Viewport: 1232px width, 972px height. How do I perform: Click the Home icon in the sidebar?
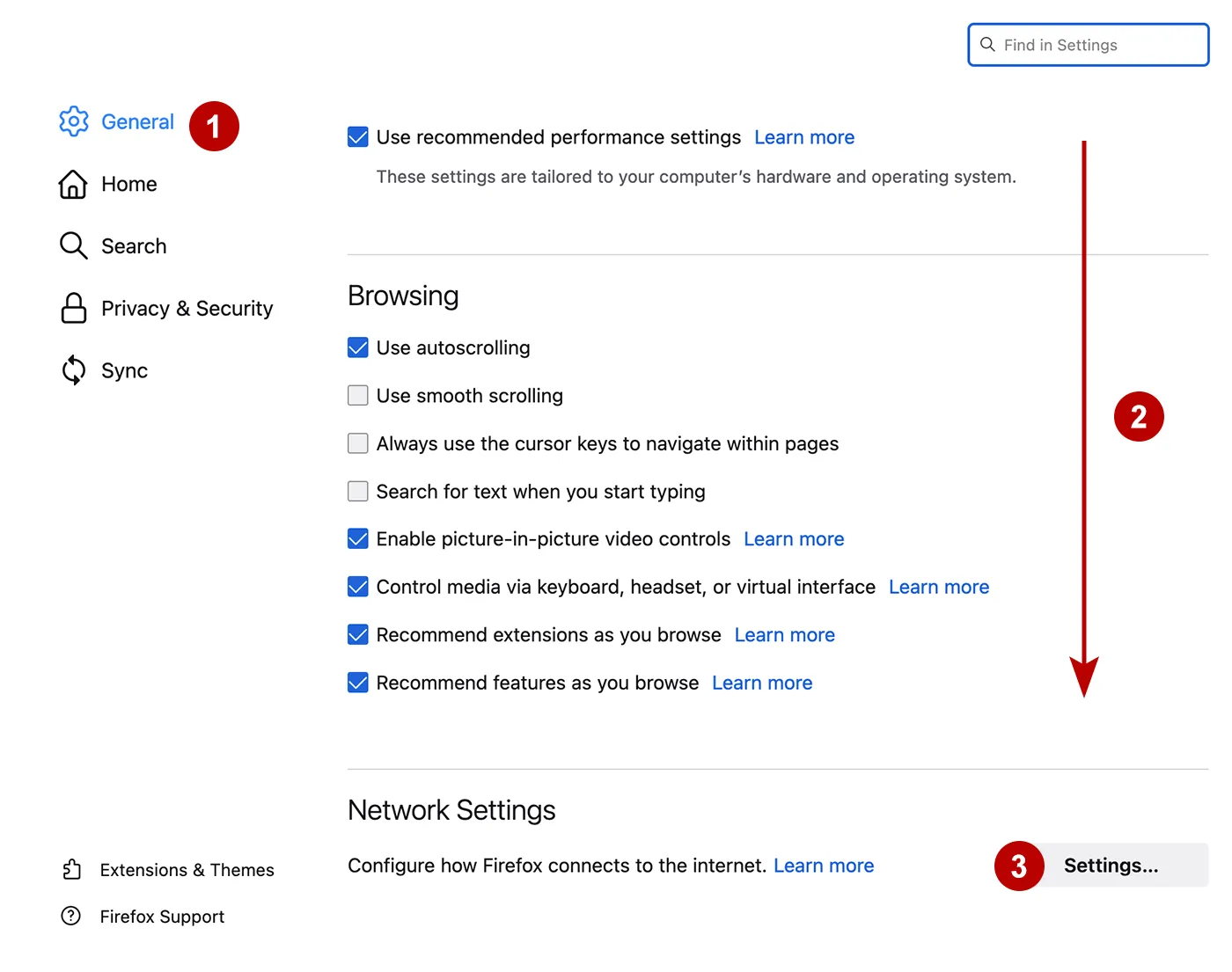73,184
